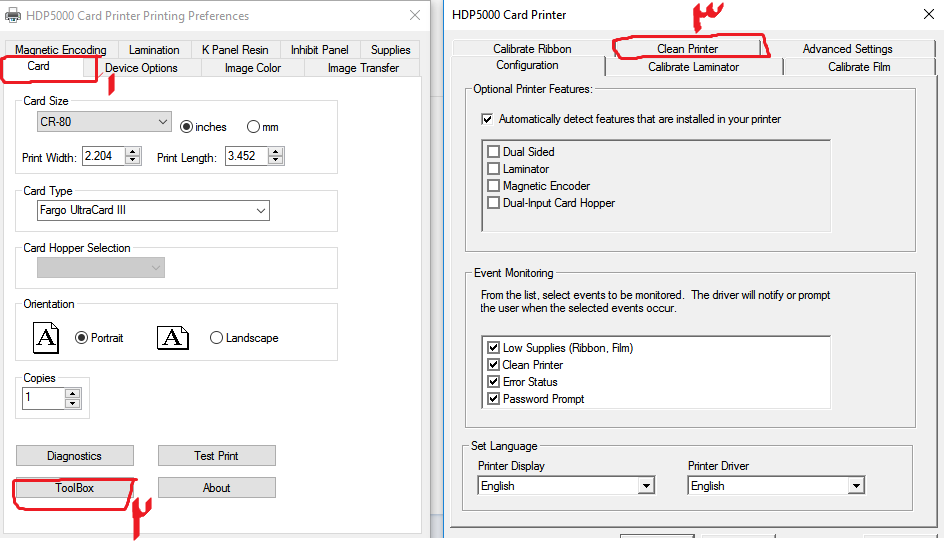Click the Copies number field
Viewport: 944px width, 549px height.
pos(43,398)
